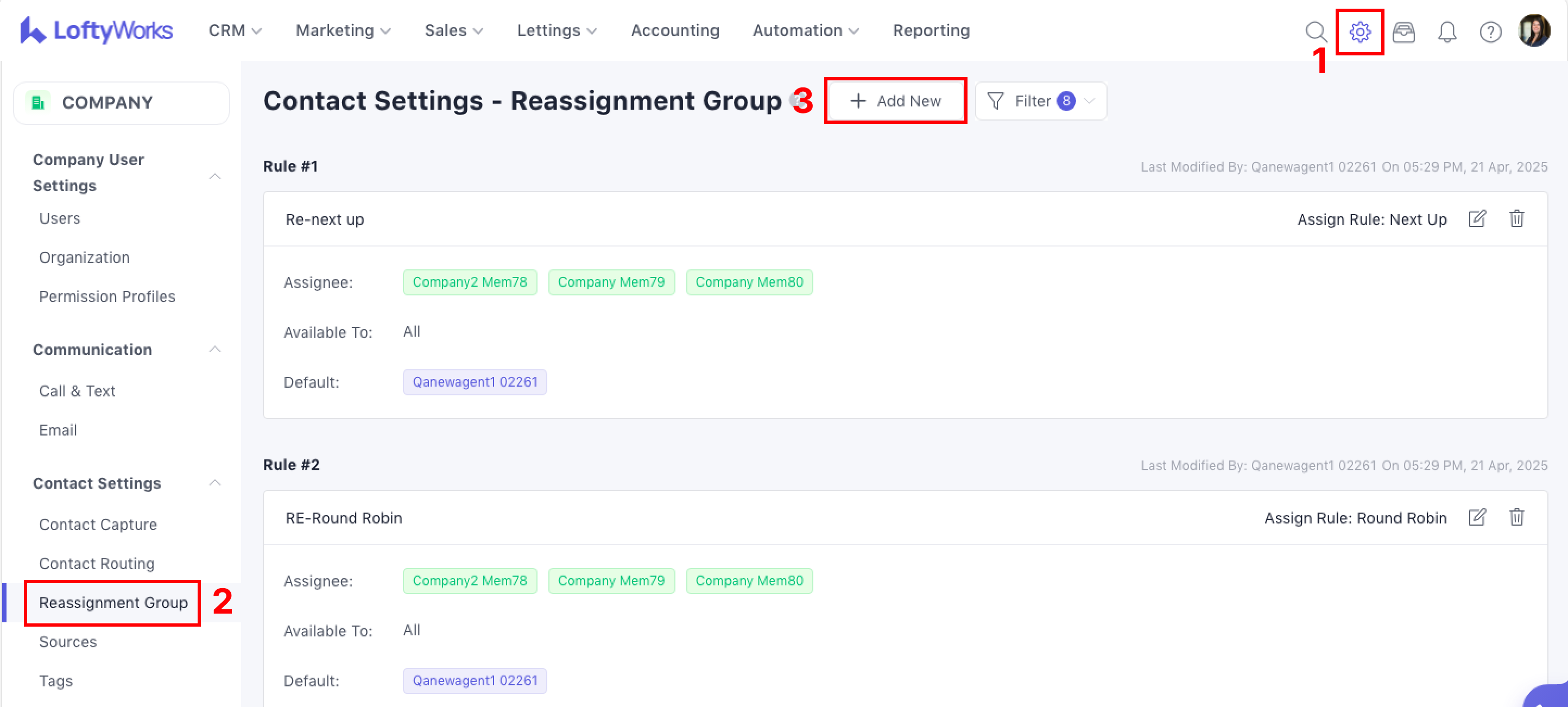The height and width of the screenshot is (707, 1568).
Task: Open the search magnifier icon
Action: tap(1316, 31)
